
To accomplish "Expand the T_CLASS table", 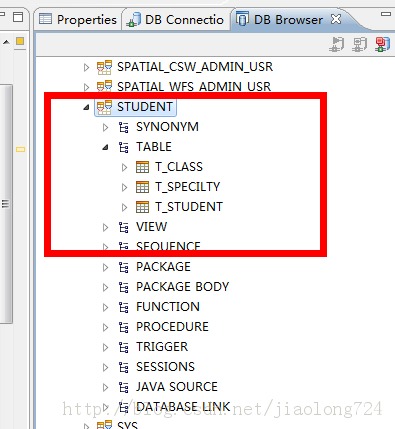I will coord(124,167).
